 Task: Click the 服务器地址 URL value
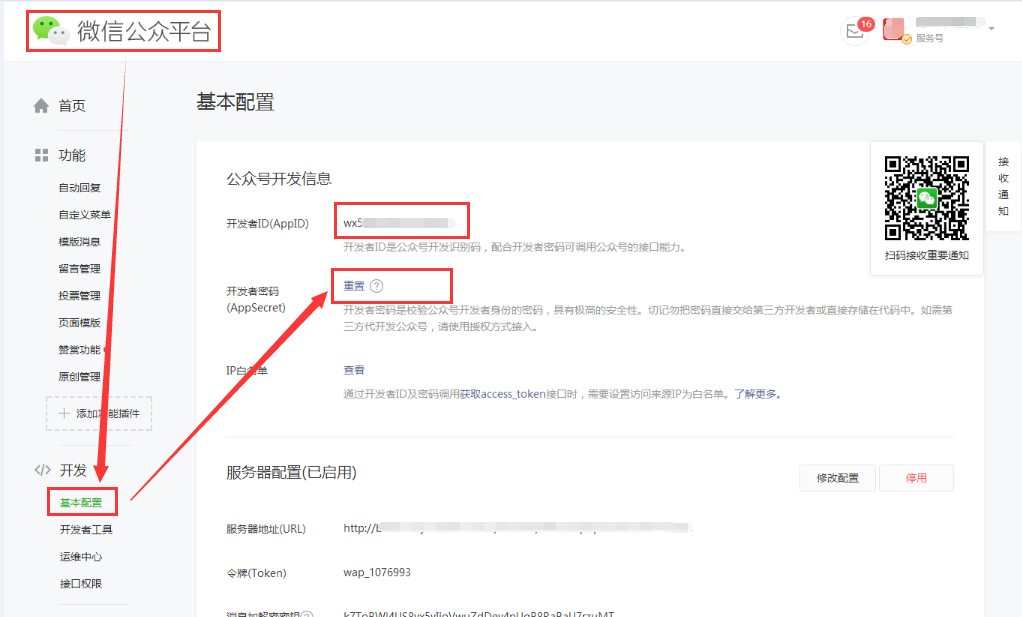coord(516,528)
